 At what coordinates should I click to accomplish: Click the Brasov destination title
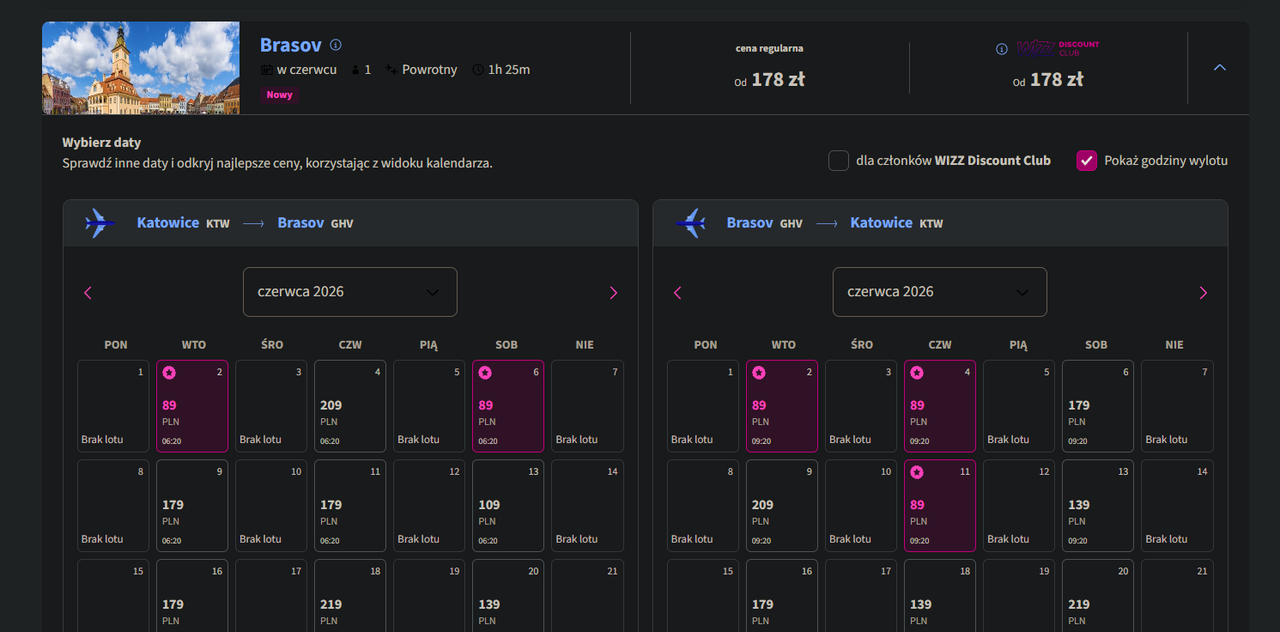click(291, 45)
